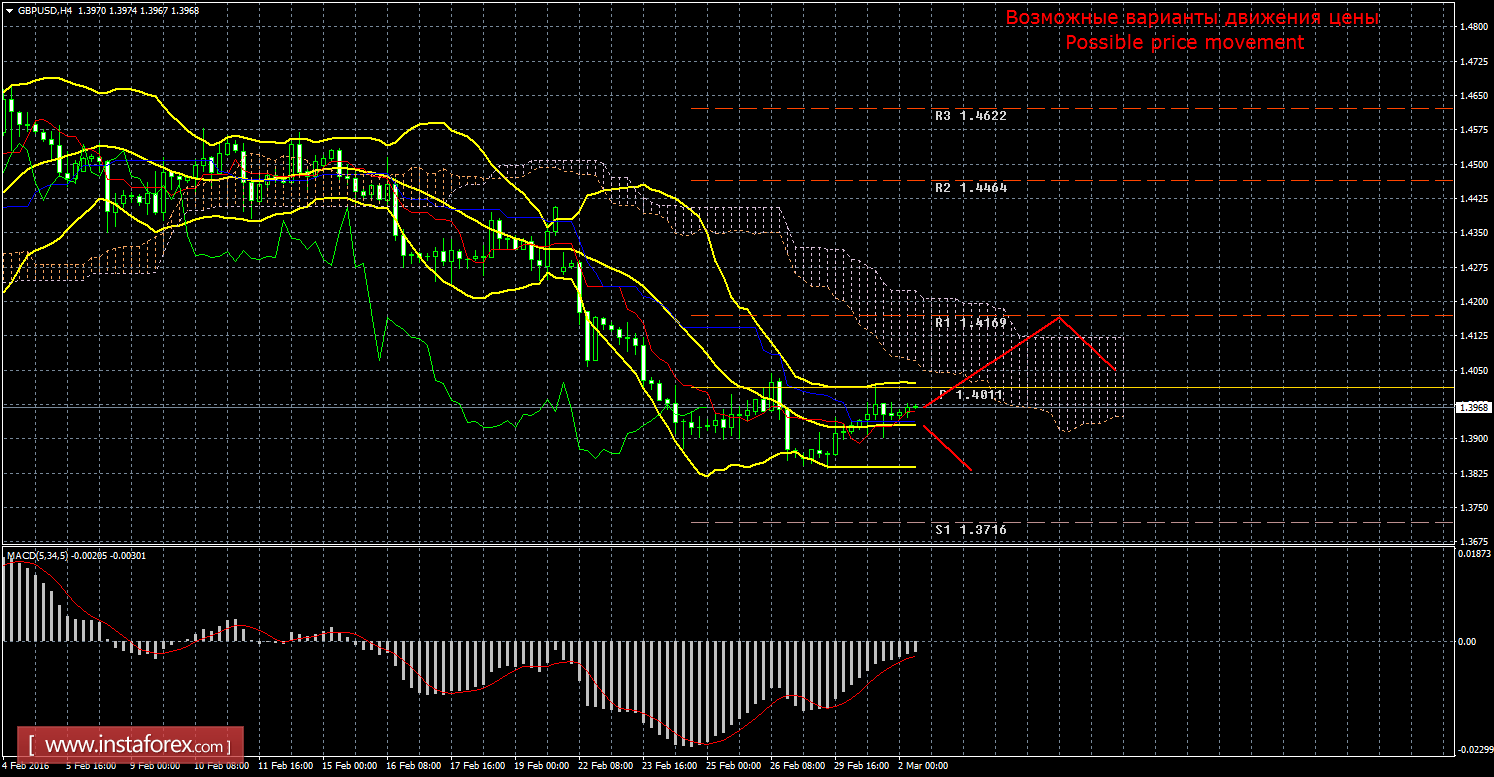
Task: Click the end of the red downward forecast line
Action: pos(970,470)
